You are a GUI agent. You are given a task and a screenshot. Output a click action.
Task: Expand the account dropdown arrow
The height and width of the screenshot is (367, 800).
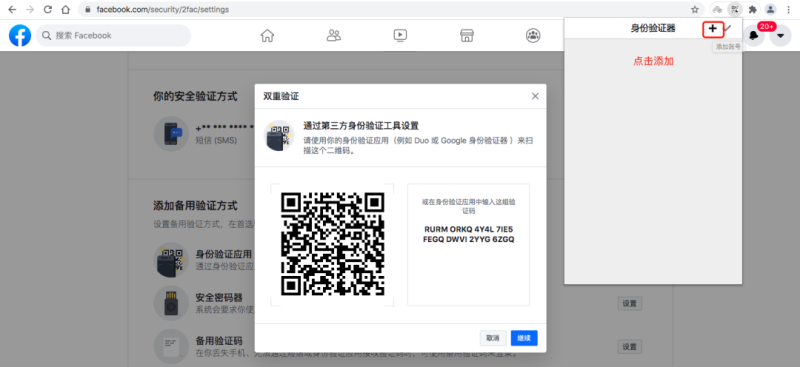(x=780, y=36)
